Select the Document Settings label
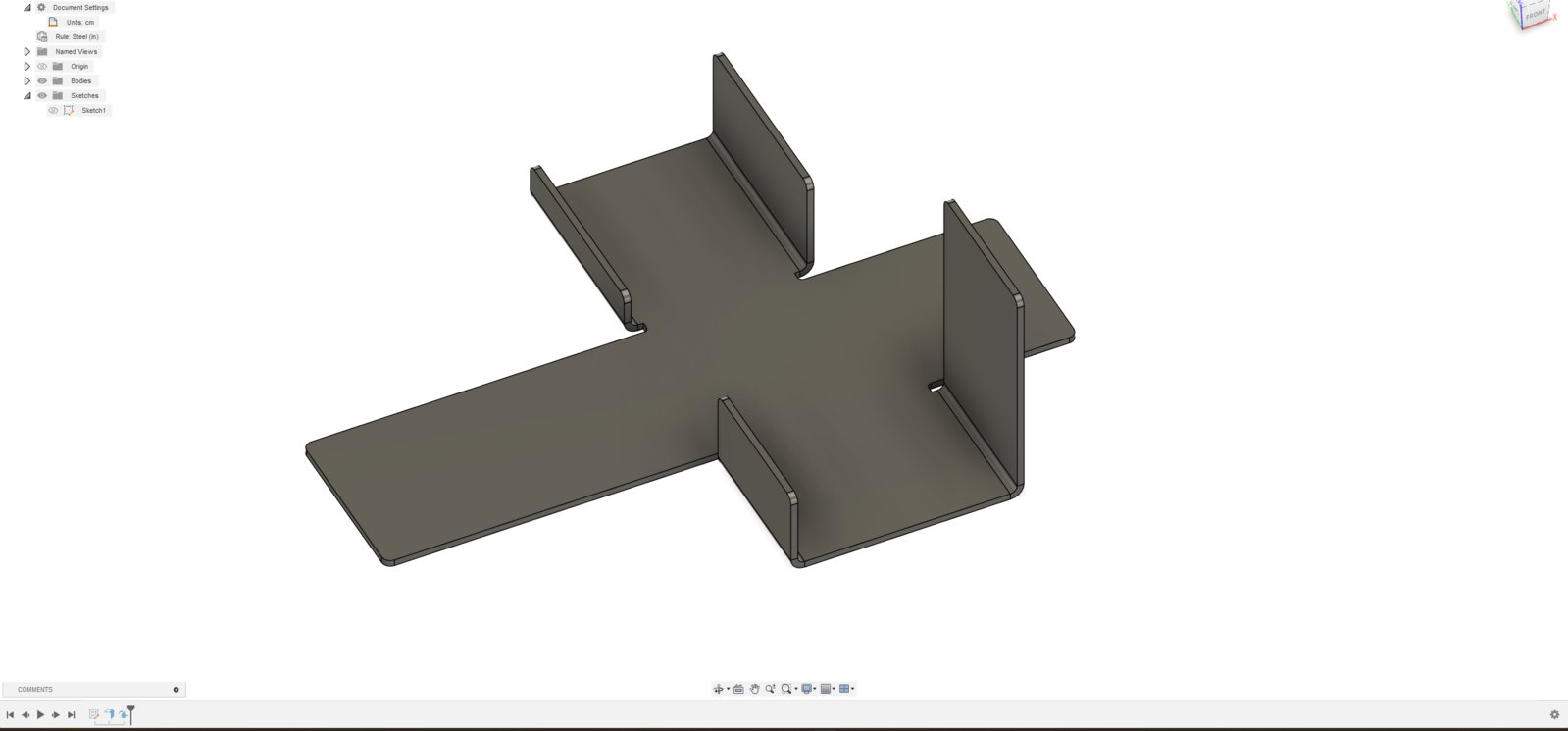Screen dimensions: 1568x731 tap(80, 7)
